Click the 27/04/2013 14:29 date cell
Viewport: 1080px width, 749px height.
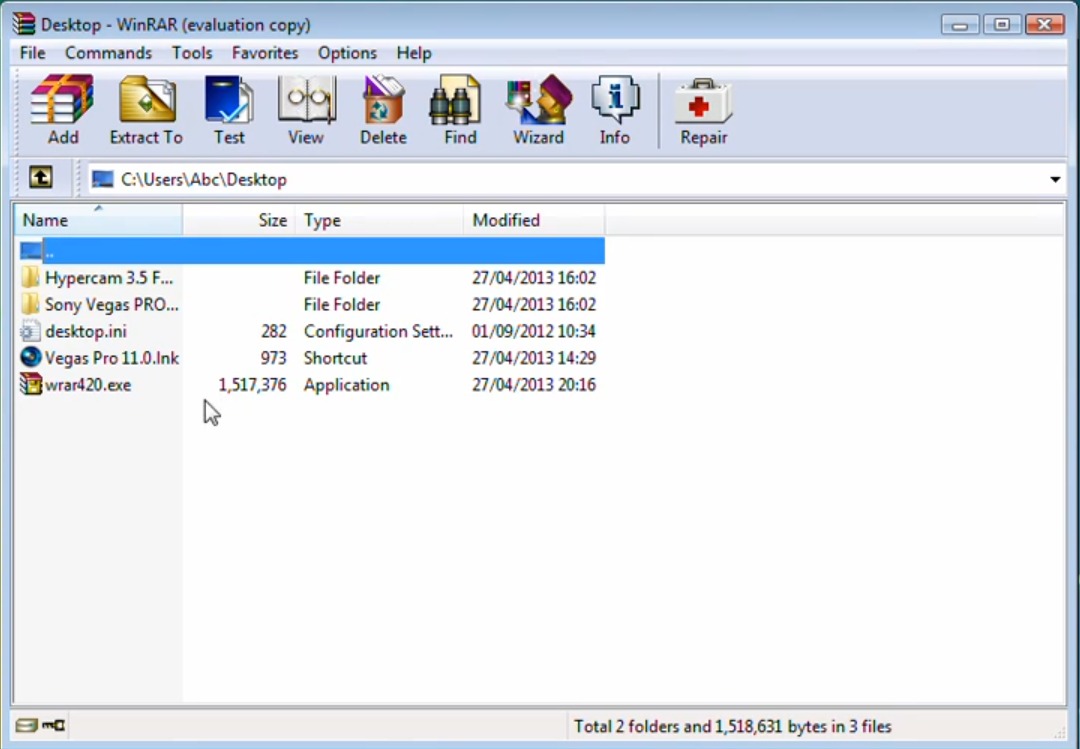[x=534, y=358]
